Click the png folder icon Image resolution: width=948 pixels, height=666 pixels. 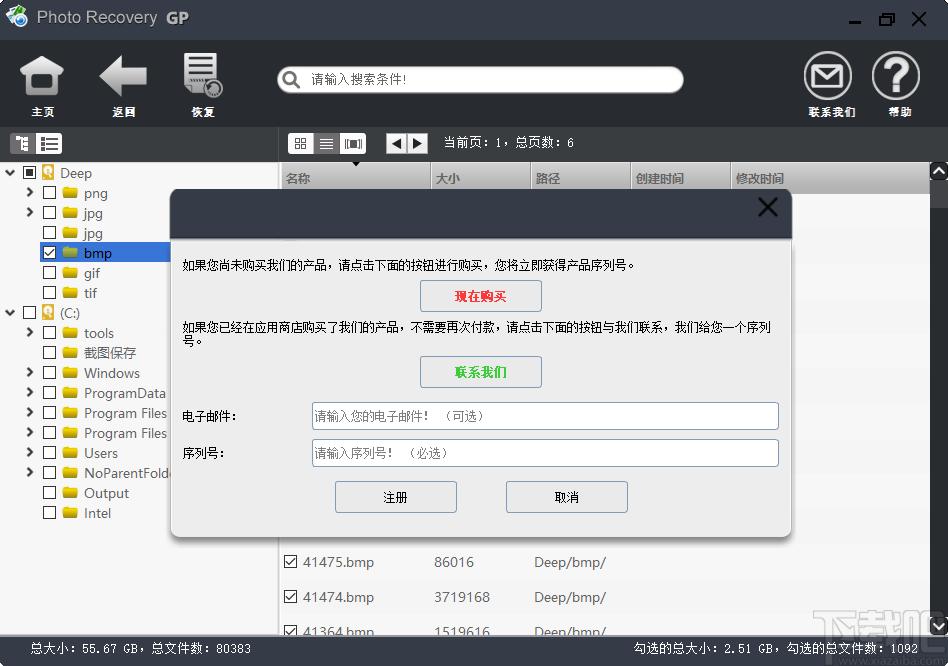coord(70,193)
